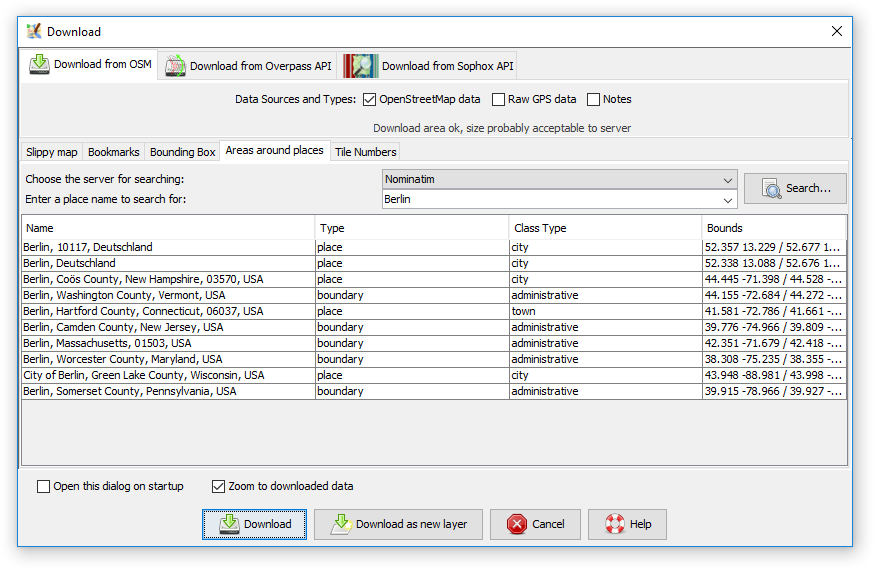Enable the Notes checkbox
Screen dimensions: 874x569
tap(593, 99)
